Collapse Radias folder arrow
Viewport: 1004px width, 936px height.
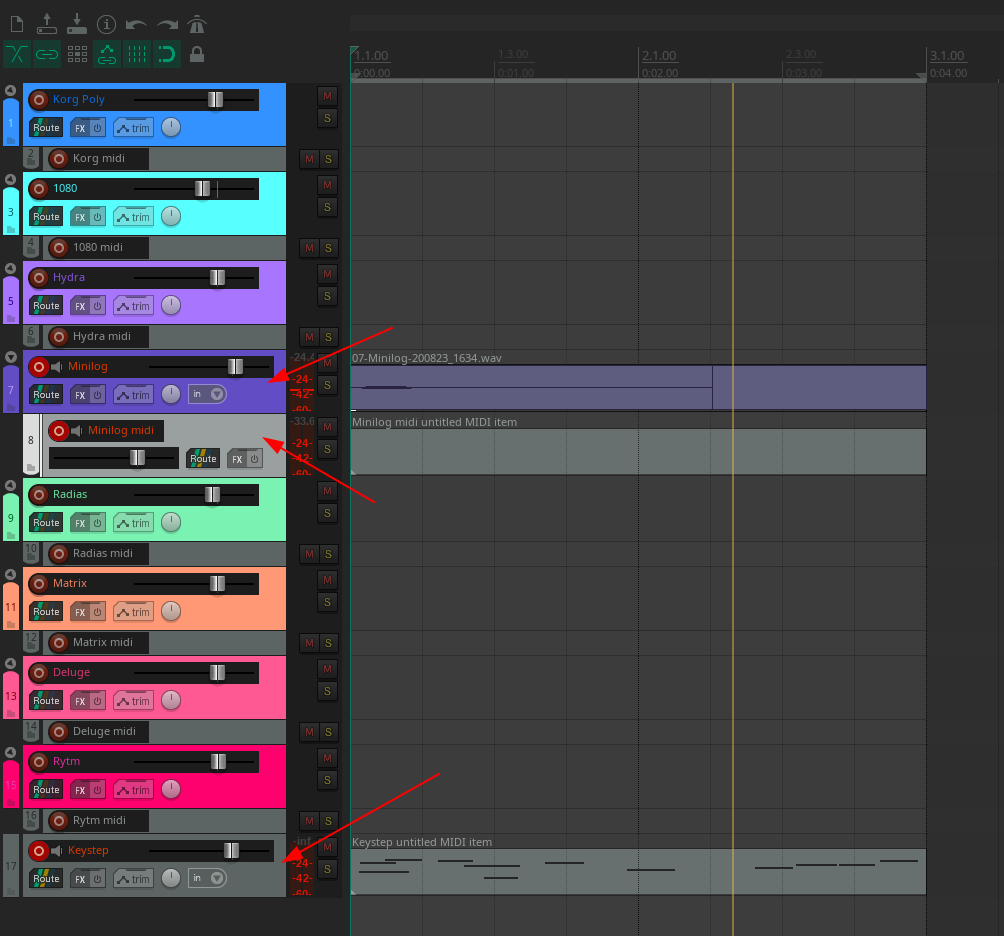click(x=10, y=485)
